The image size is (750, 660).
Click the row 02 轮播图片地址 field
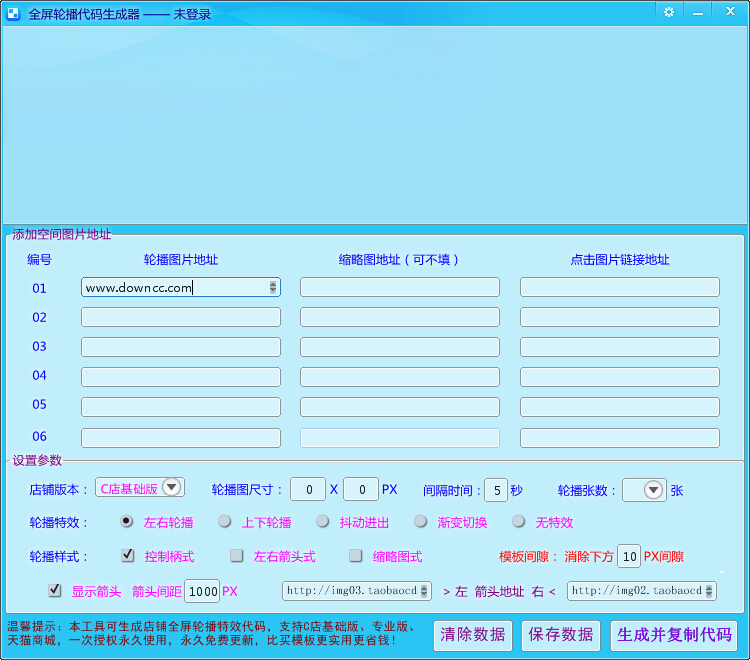coord(180,317)
